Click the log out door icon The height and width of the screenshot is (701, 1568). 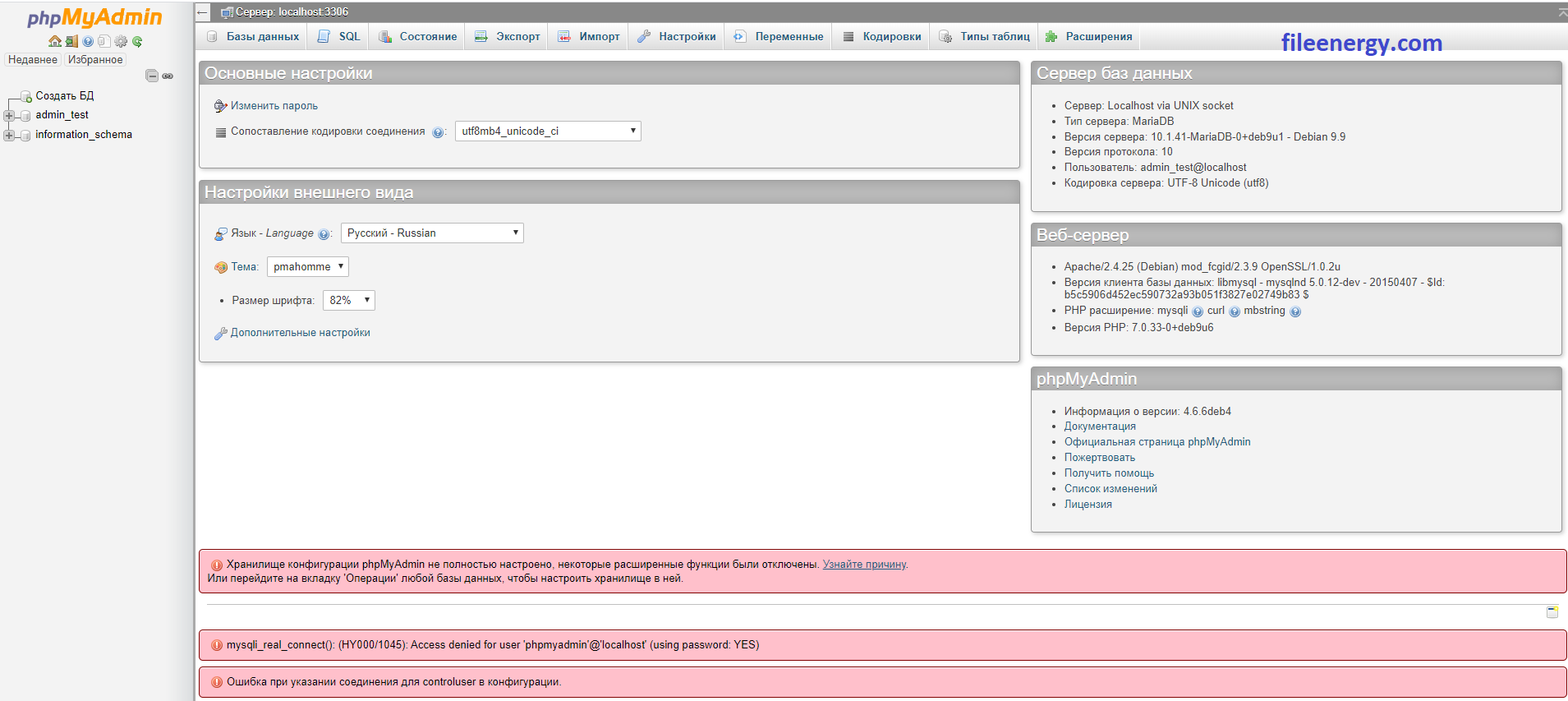pyautogui.click(x=71, y=41)
